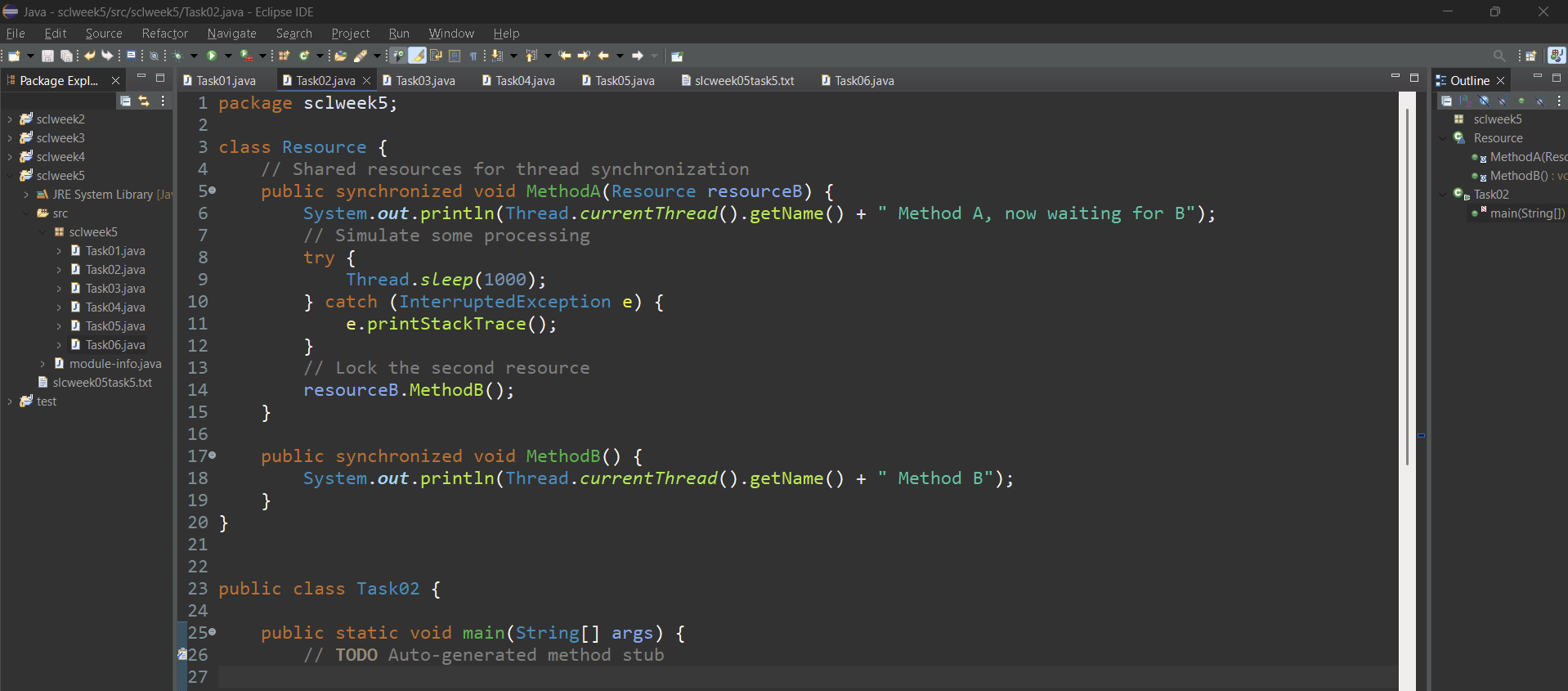
Task: Toggle alphabetical Sort in Outline
Action: pos(1465,101)
